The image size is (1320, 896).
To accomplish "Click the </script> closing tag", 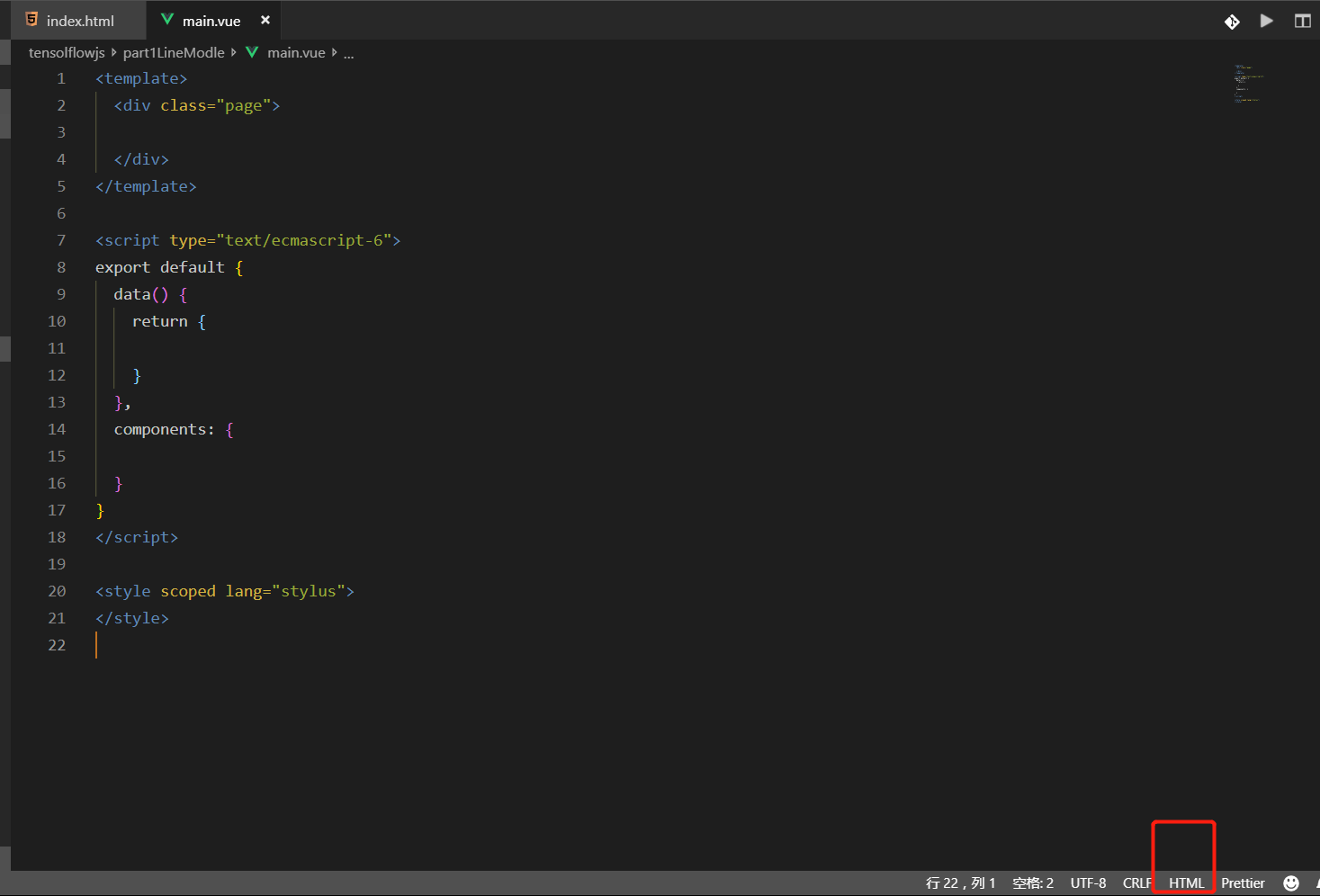I will click(137, 537).
